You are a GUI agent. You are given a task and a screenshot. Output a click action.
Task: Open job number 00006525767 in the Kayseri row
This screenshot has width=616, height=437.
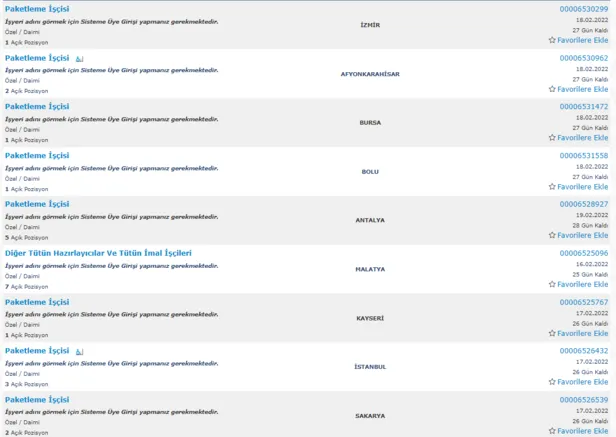click(583, 302)
